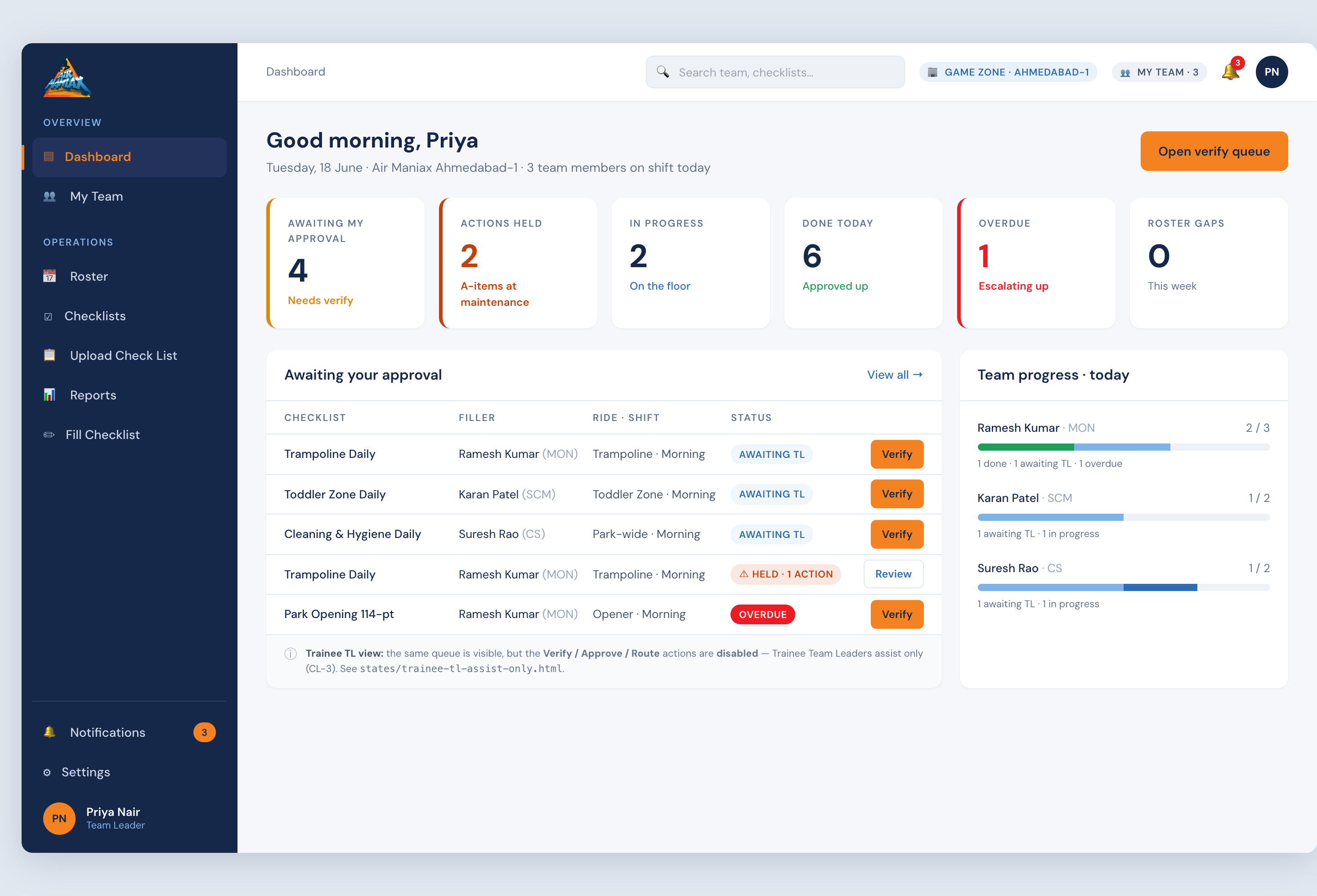Click the Fill Checklist pencil icon
1317x896 pixels.
click(49, 435)
